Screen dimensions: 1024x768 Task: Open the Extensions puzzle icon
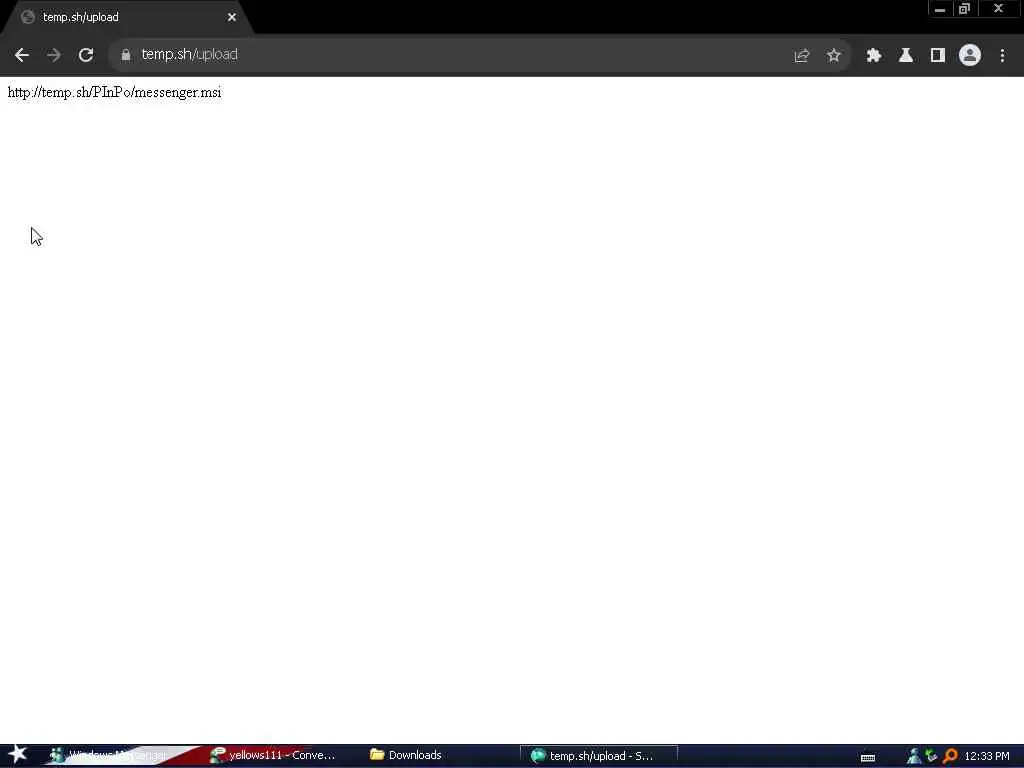[874, 56]
